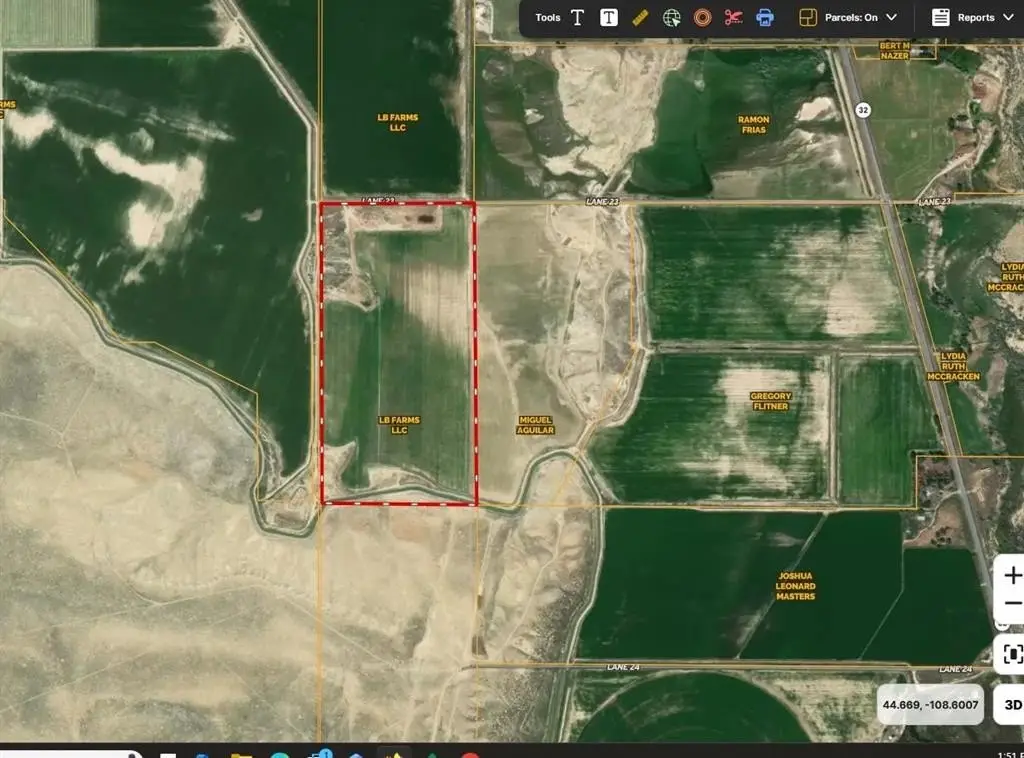Screen dimensions: 1024x758
Task: Switch map to 3D view
Action: pos(1012,705)
